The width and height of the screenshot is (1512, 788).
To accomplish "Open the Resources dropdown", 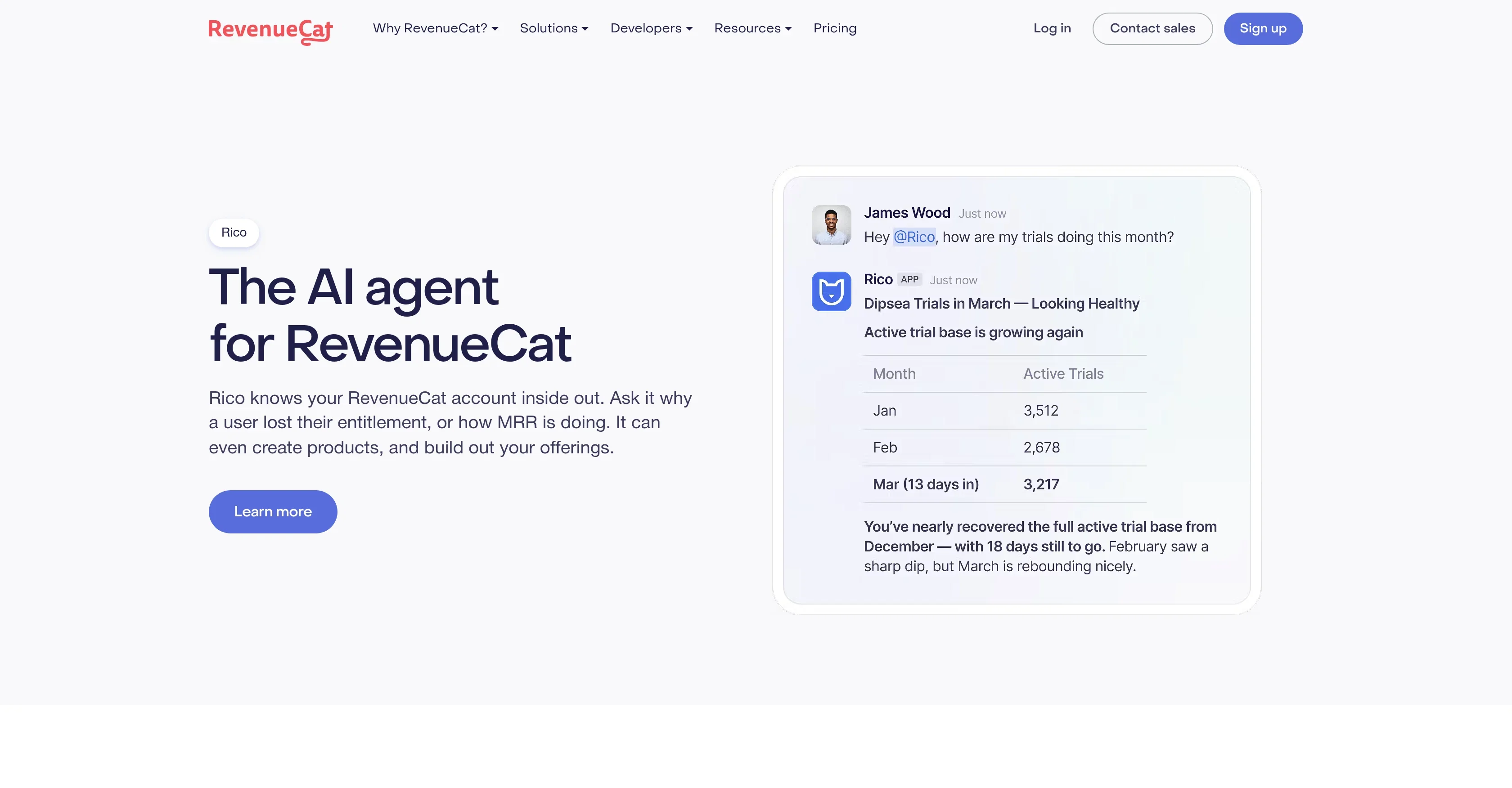I will click(x=753, y=28).
